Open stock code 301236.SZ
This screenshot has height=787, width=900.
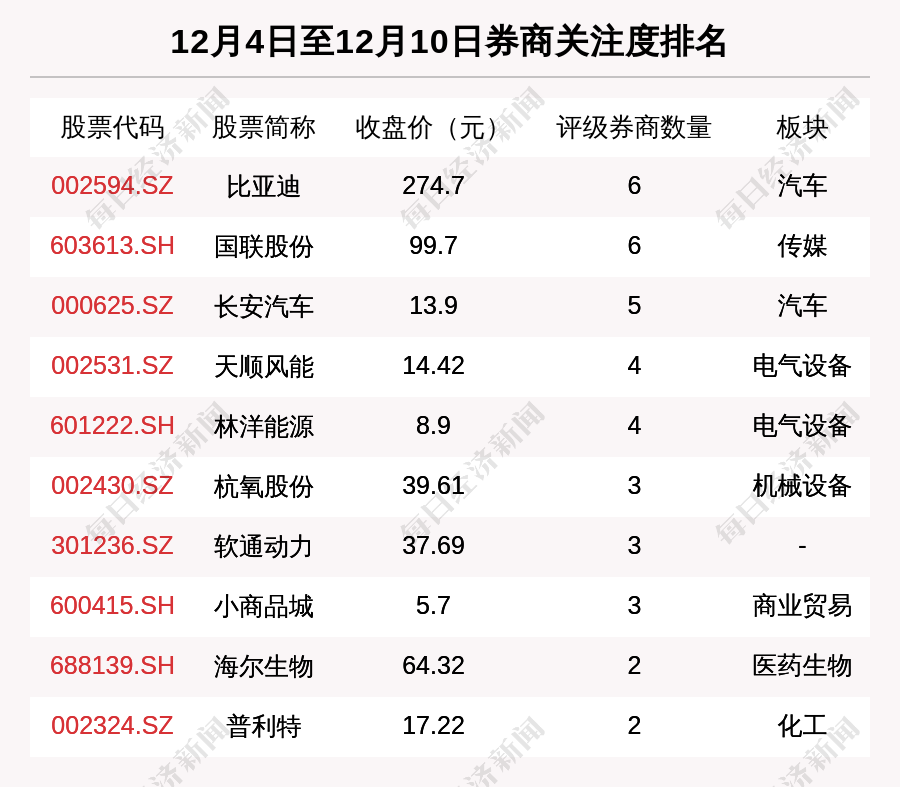pos(112,546)
